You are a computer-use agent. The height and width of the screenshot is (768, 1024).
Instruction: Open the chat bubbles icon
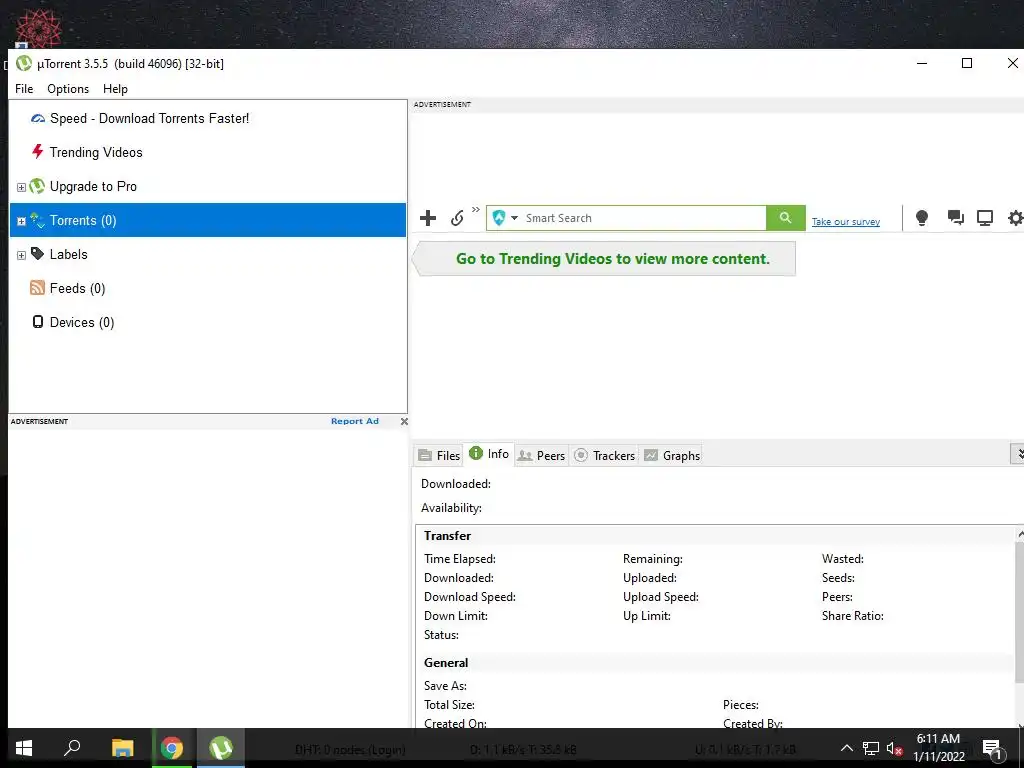pos(955,218)
